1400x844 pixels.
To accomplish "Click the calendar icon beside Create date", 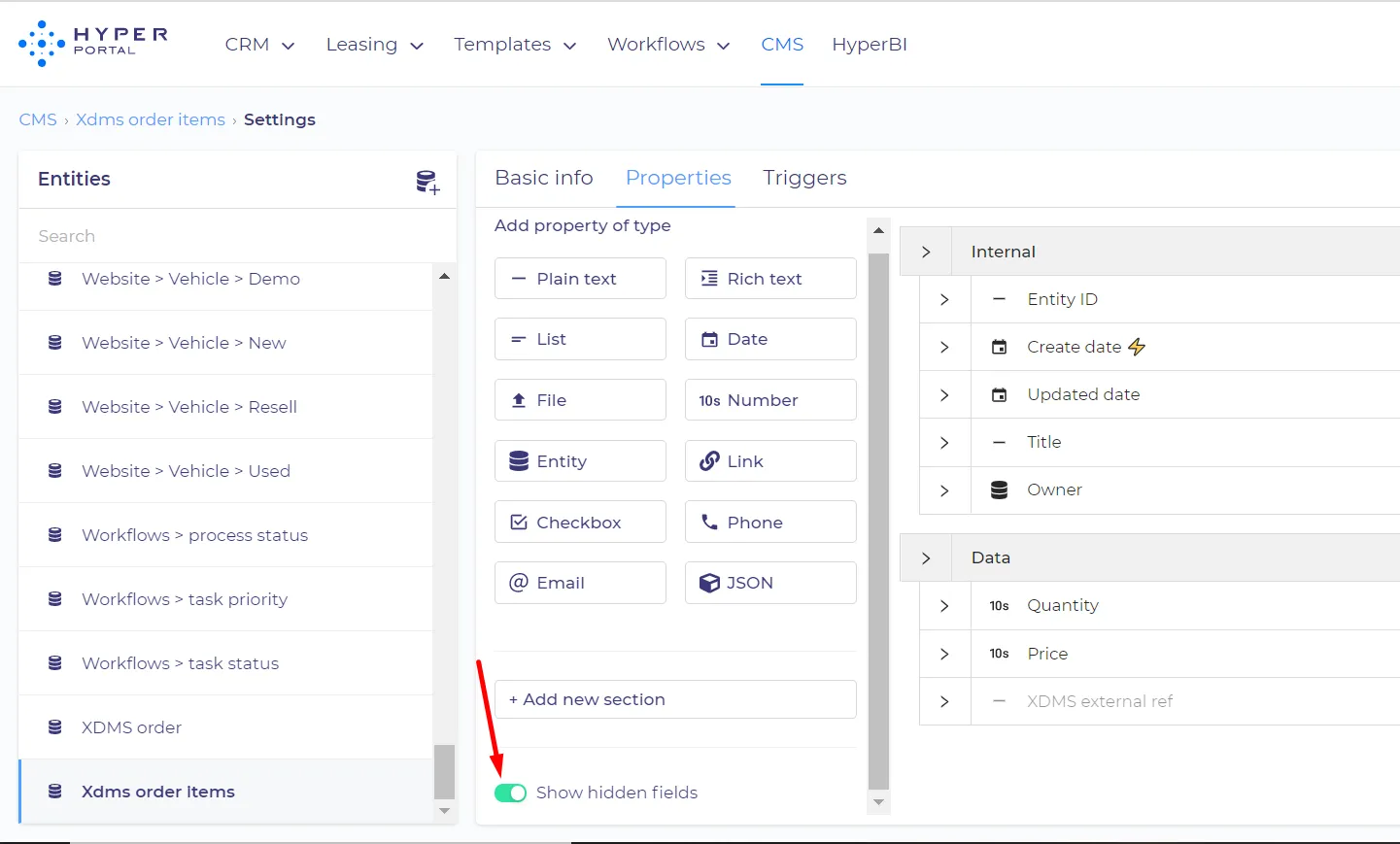I will (x=999, y=347).
